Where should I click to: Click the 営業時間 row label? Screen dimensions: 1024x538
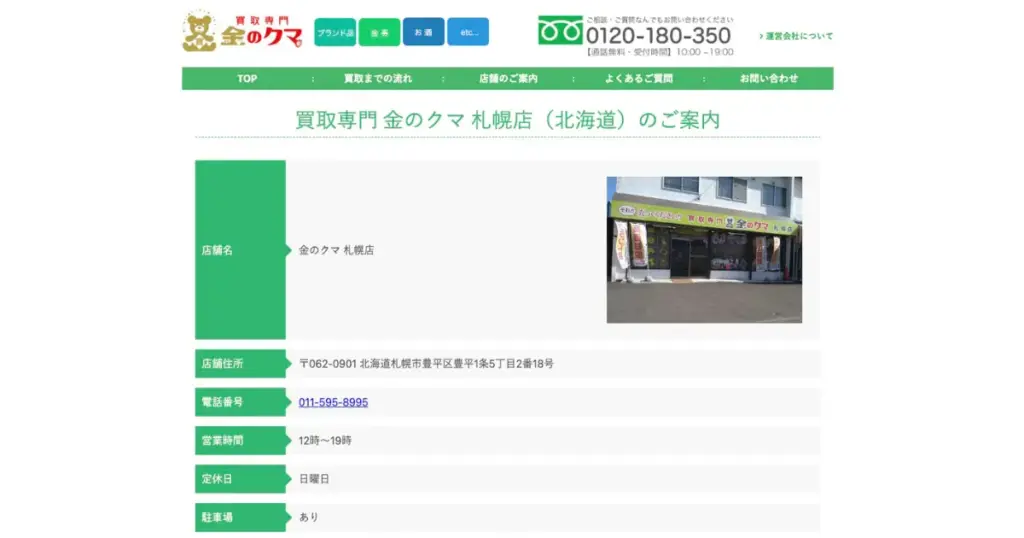point(240,441)
